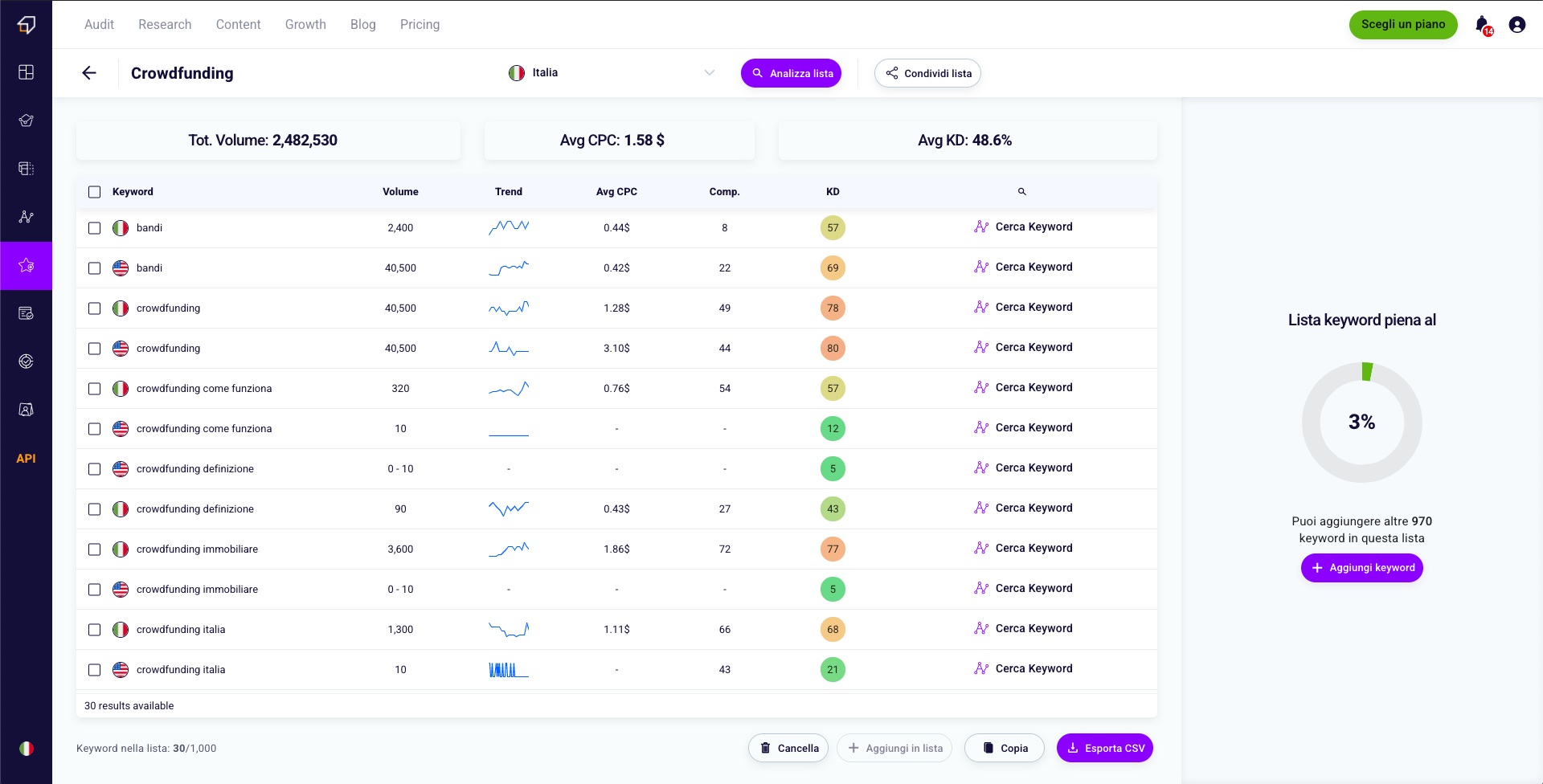Click the '30 results available' text
The image size is (1543, 784).
[129, 706]
